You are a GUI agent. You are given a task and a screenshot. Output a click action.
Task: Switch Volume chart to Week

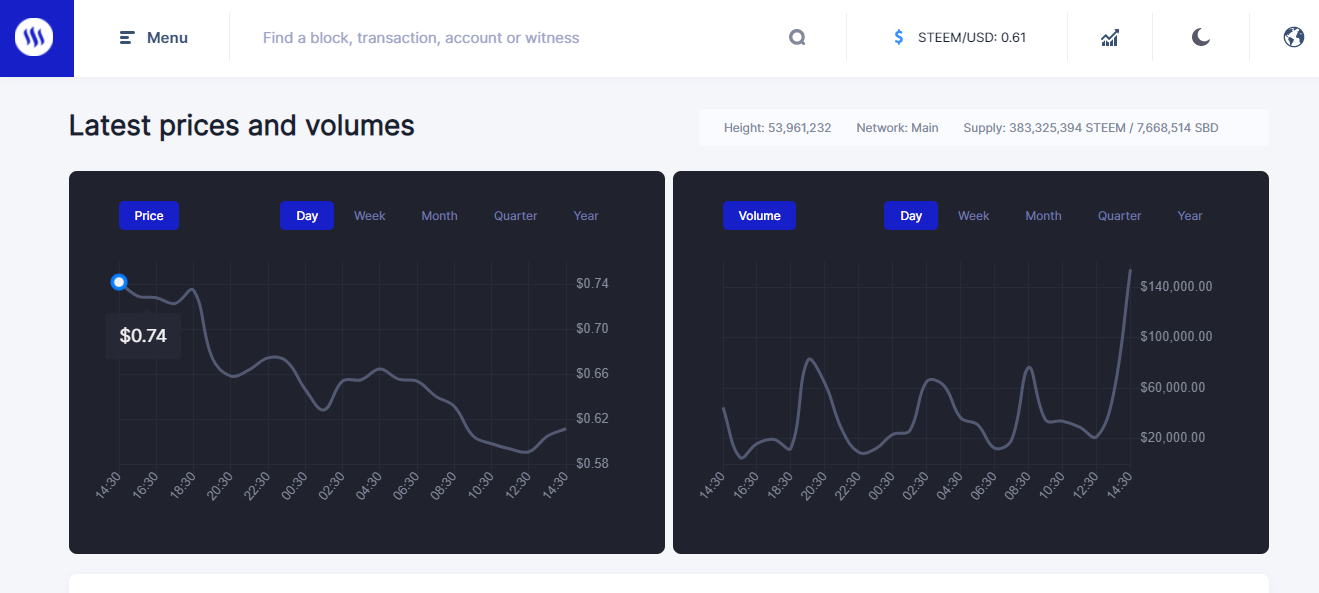pyautogui.click(x=973, y=216)
